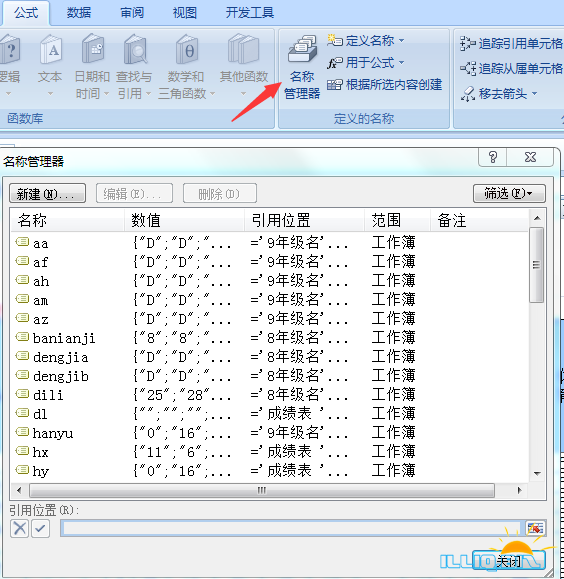The height and width of the screenshot is (579, 564).
Task: Switch to the 视图 ribbon tab
Action: (x=185, y=13)
